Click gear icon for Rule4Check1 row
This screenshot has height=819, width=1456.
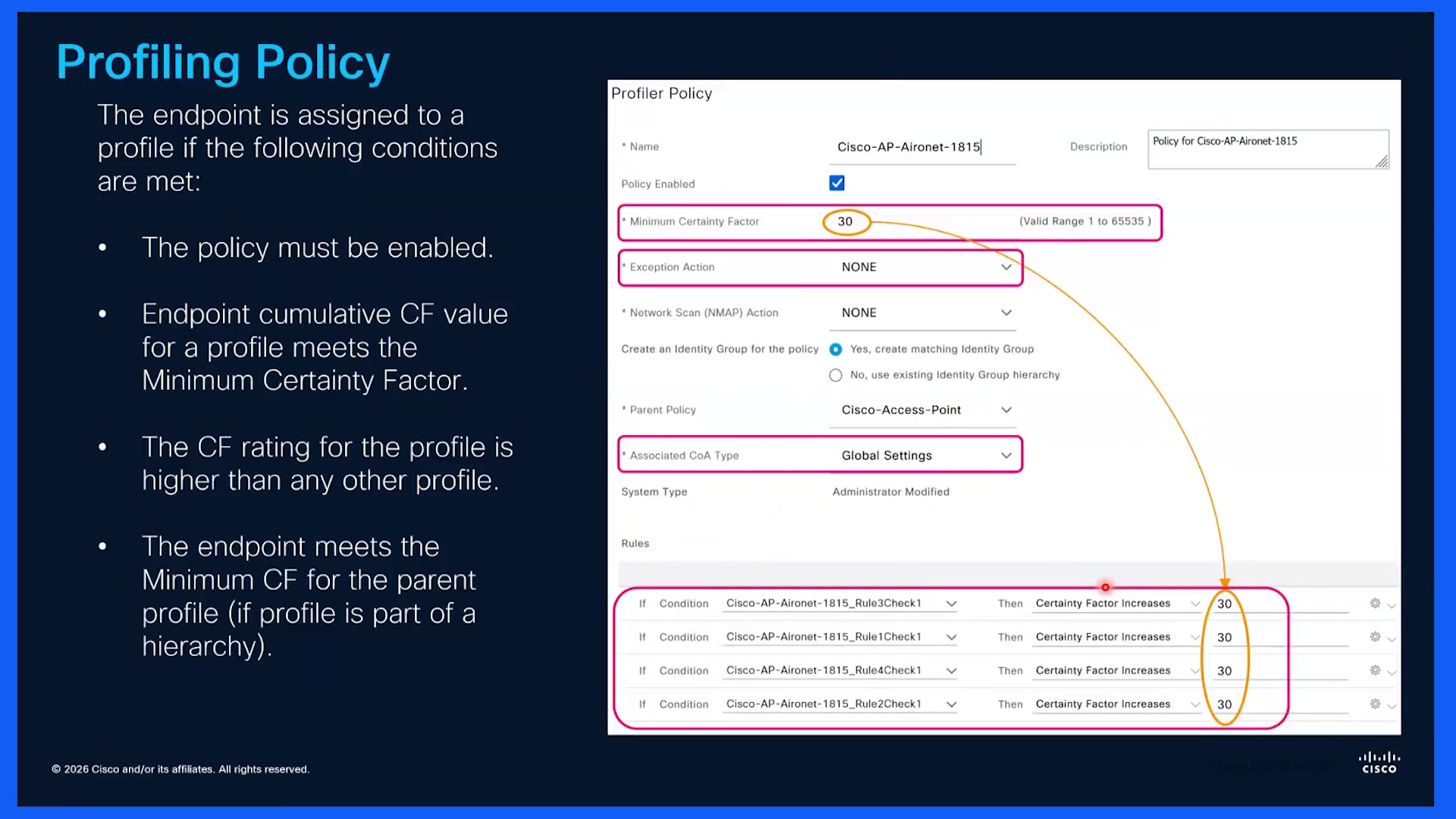[x=1375, y=670]
